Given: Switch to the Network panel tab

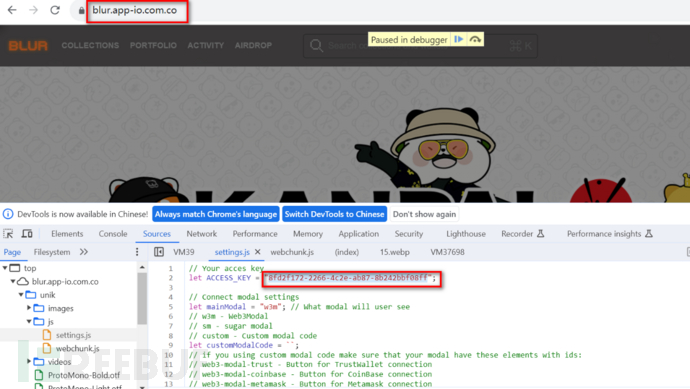Looking at the screenshot, I should (202, 234).
